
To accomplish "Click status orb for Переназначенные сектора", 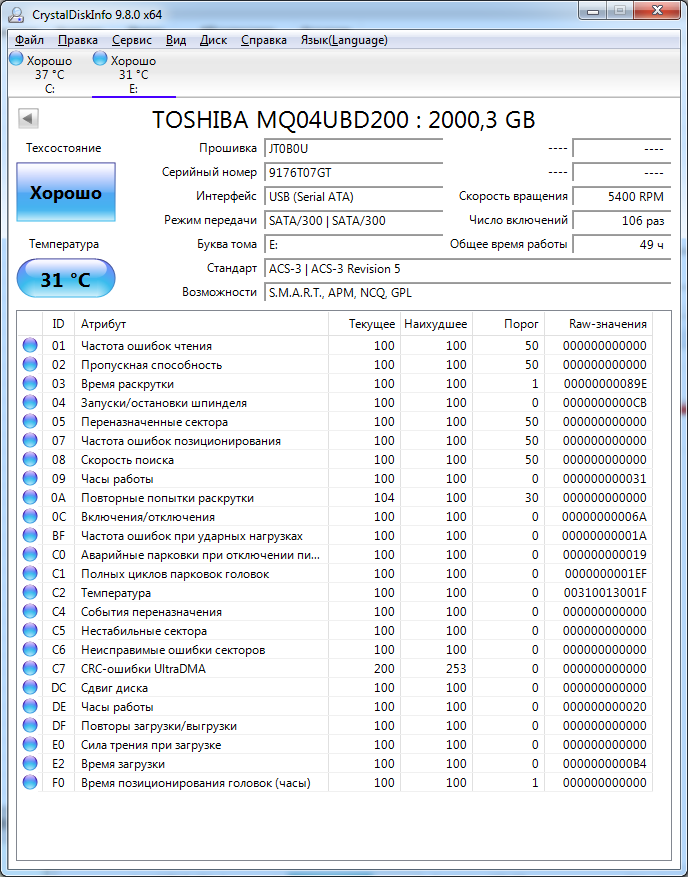I will [30, 421].
